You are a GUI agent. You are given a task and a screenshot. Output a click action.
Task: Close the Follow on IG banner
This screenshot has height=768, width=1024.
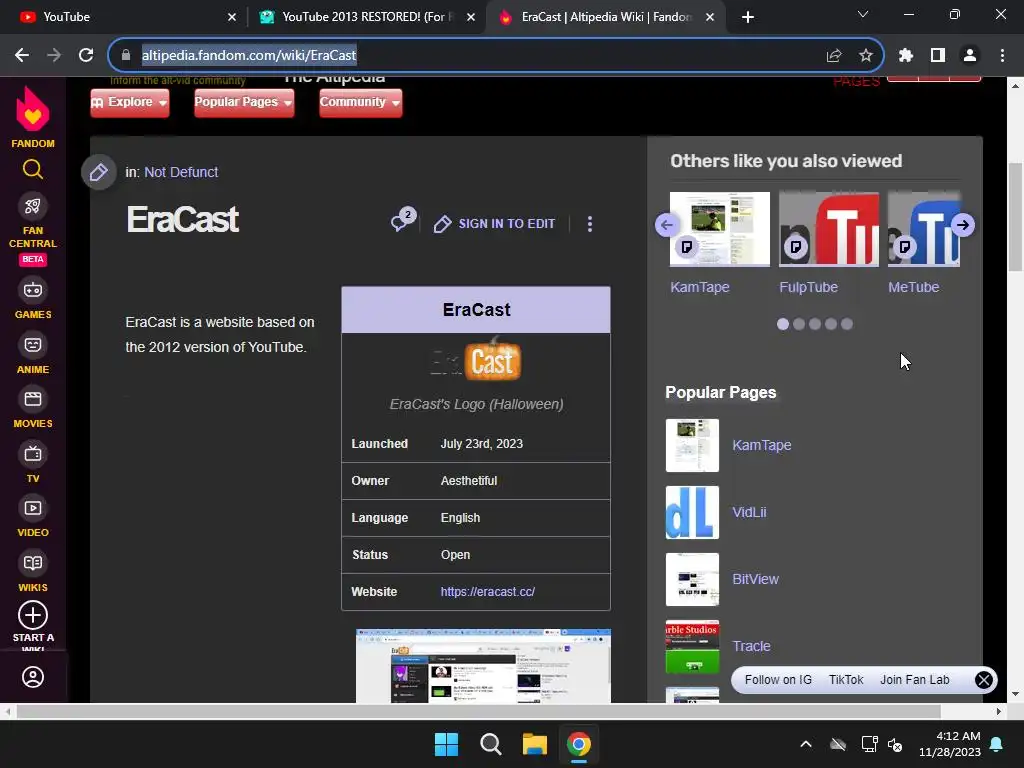(984, 680)
